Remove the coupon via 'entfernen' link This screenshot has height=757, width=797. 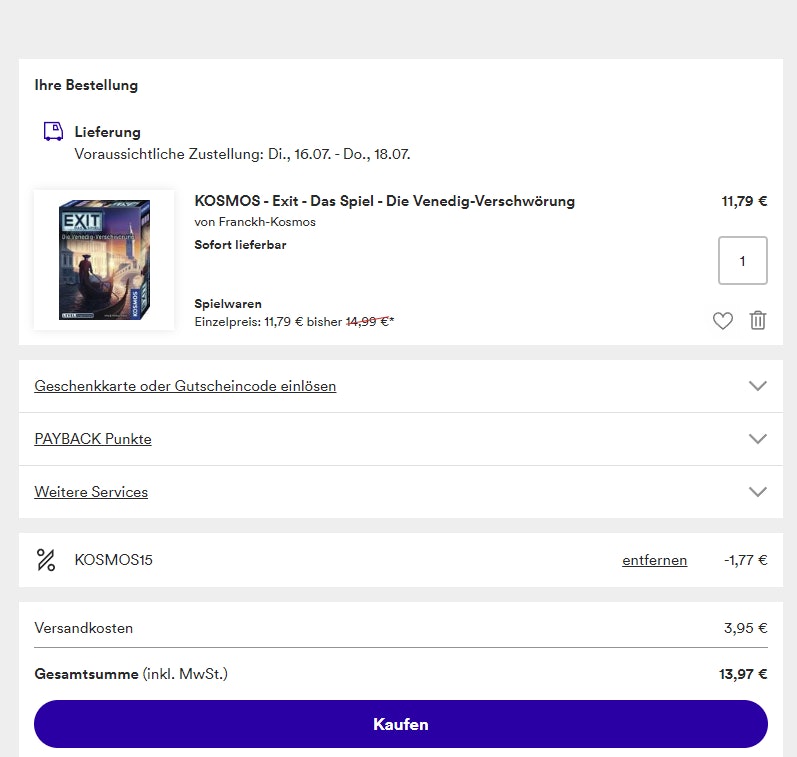point(654,560)
